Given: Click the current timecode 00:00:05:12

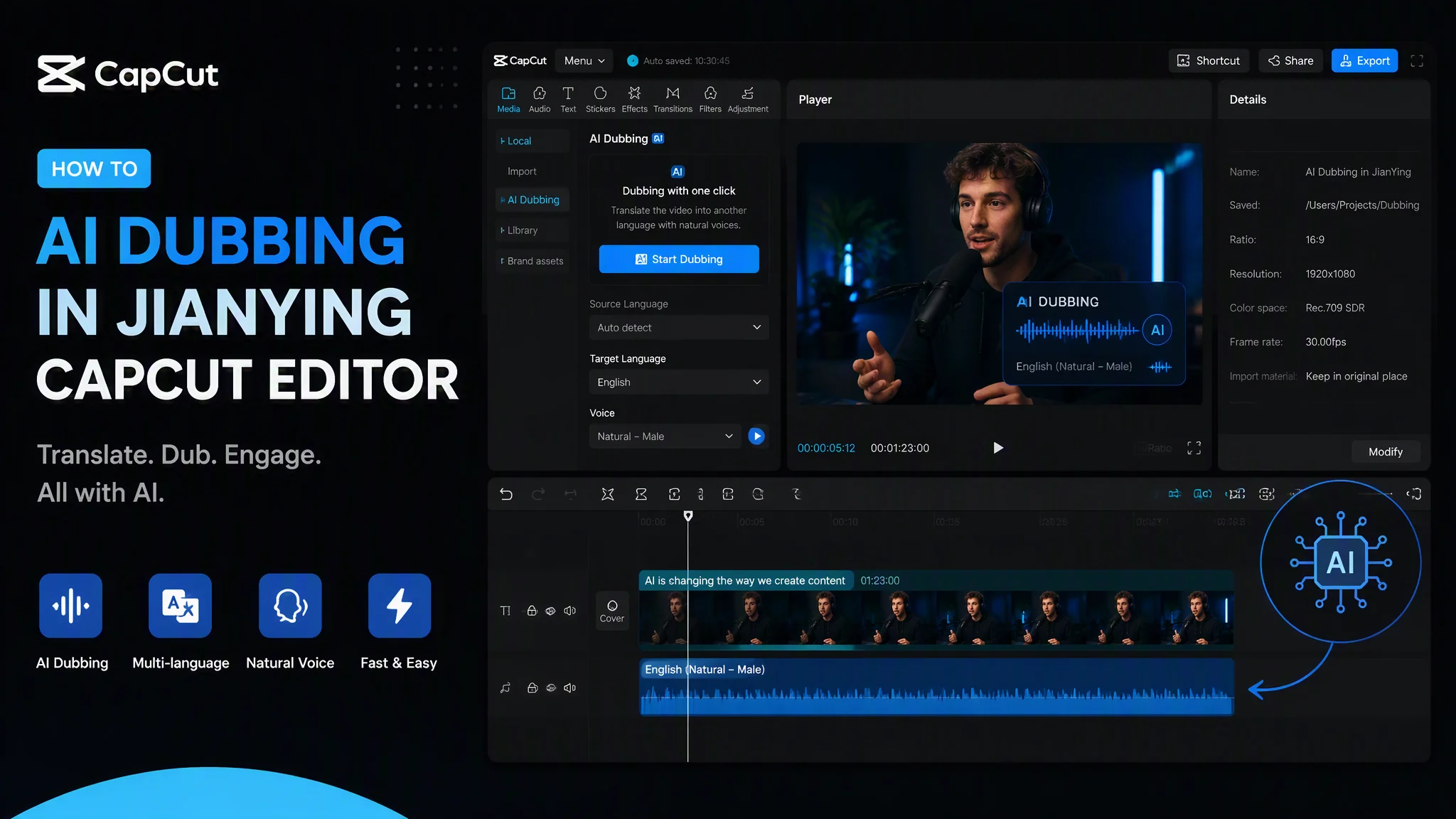Looking at the screenshot, I should 826,448.
